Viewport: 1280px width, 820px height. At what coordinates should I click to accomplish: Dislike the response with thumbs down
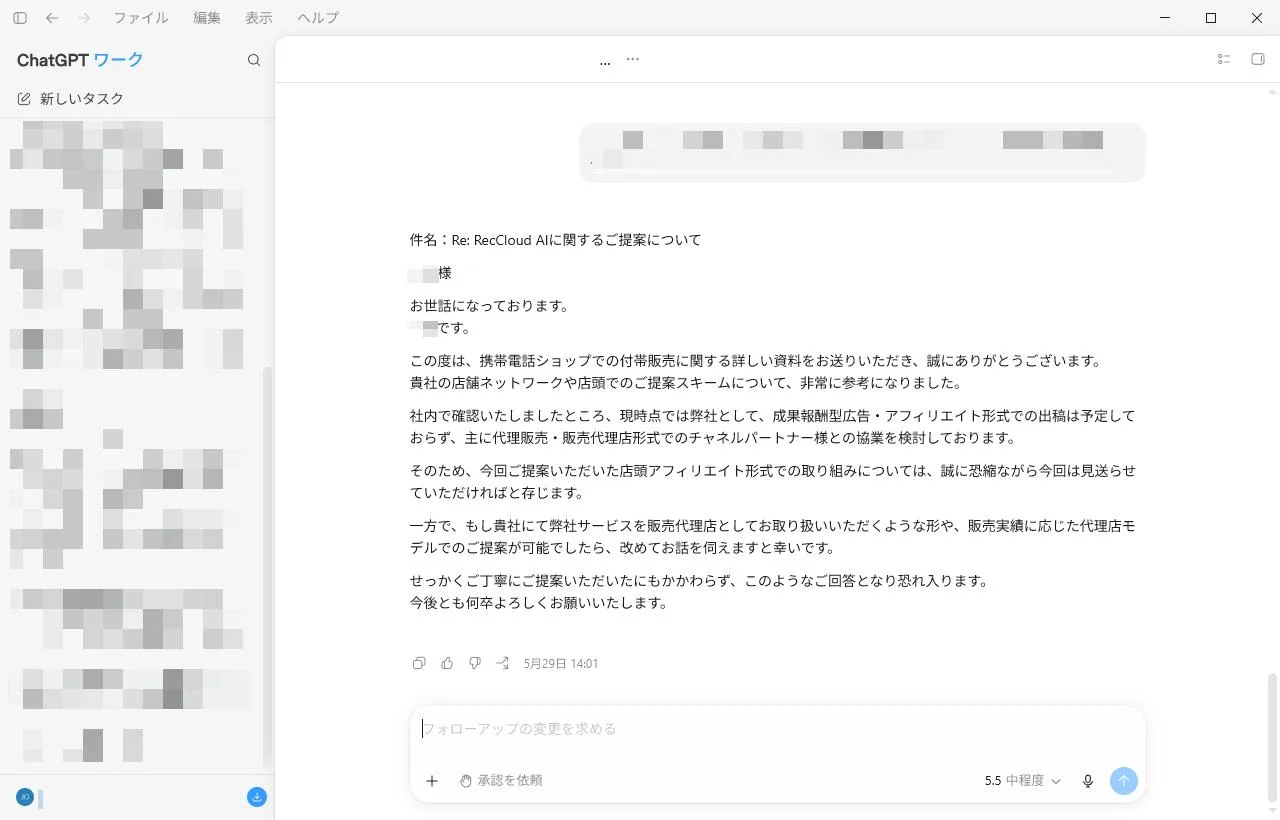click(475, 663)
